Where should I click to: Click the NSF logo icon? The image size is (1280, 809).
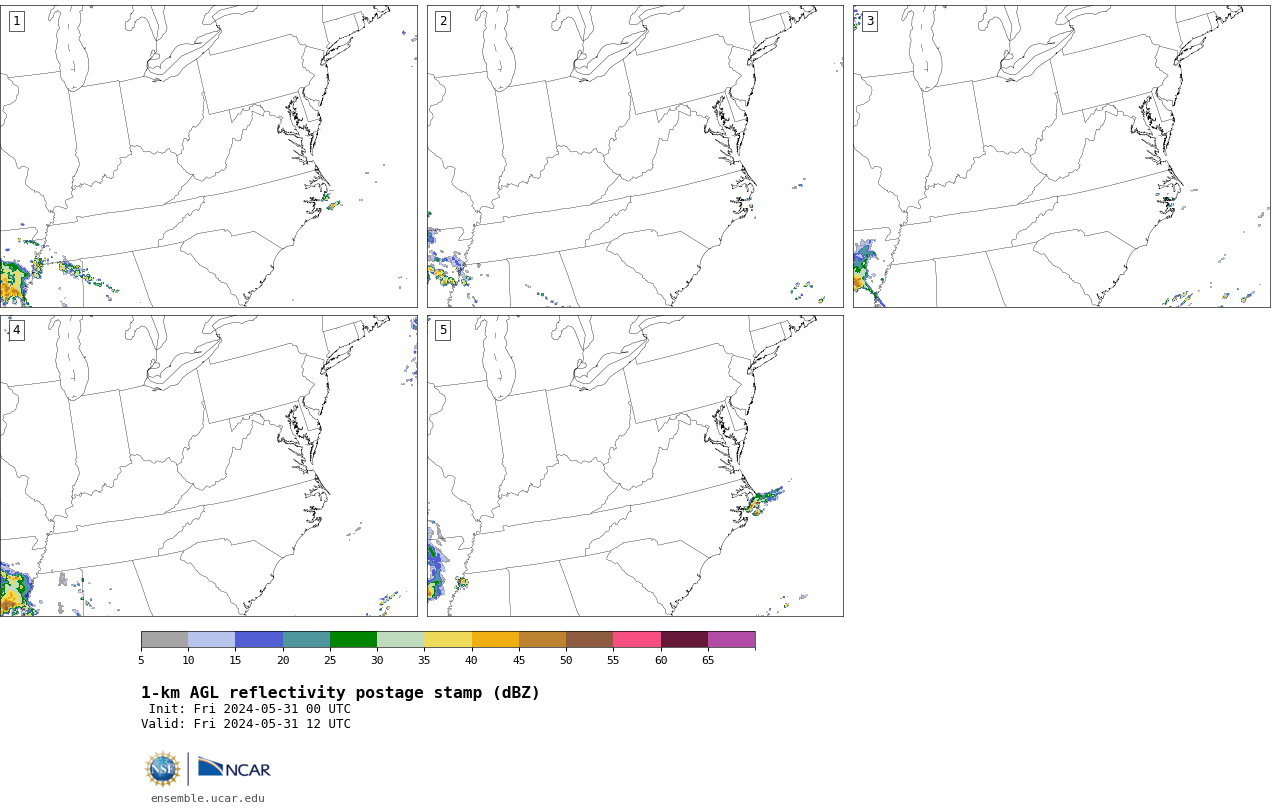(163, 769)
